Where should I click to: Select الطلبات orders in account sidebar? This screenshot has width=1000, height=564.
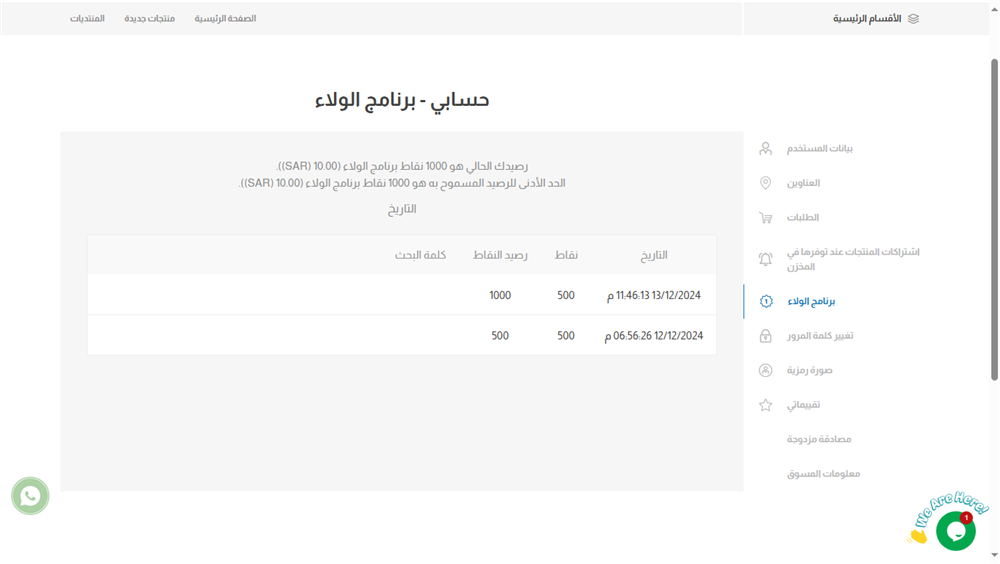click(x=803, y=218)
